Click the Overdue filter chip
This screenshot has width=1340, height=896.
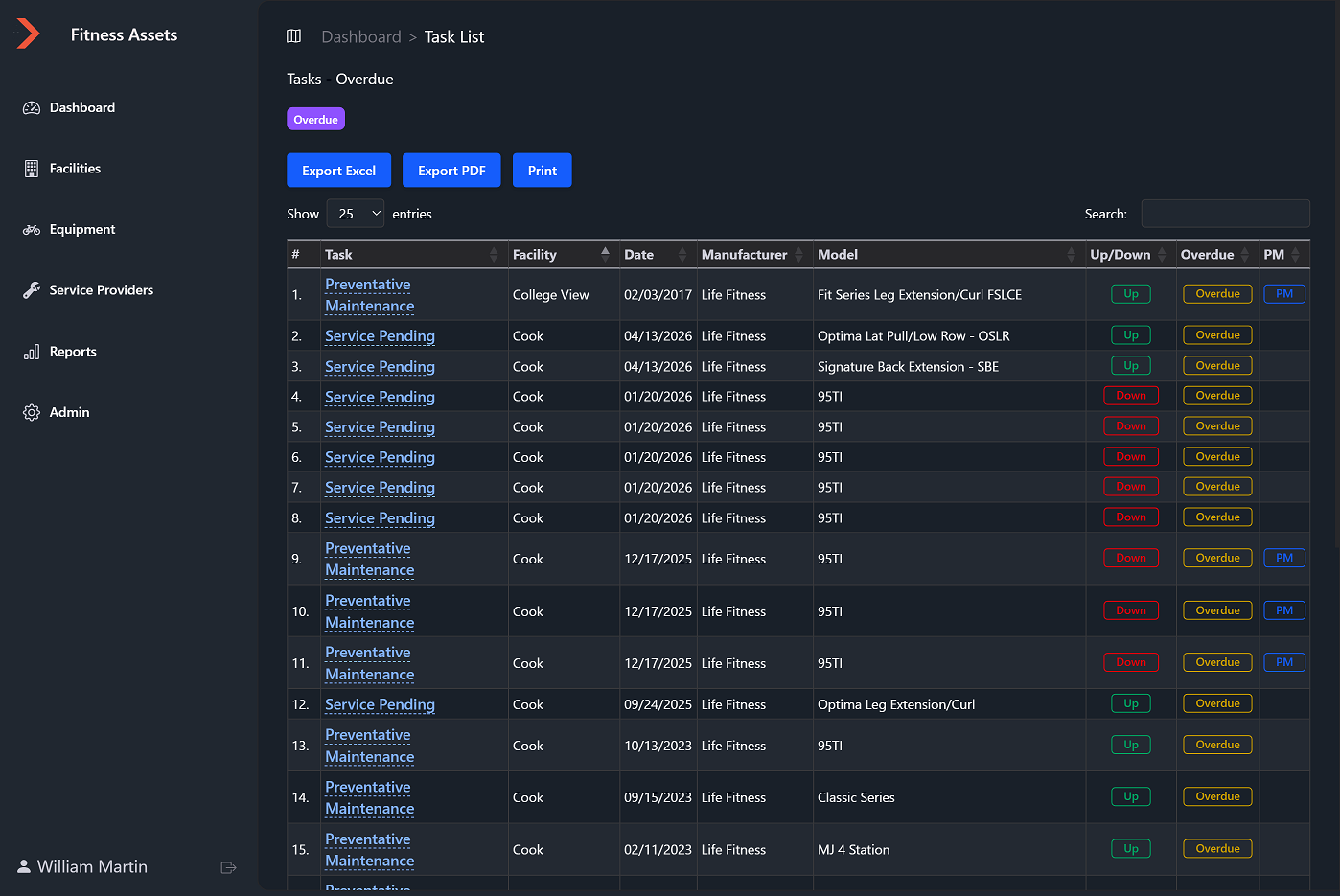(315, 118)
